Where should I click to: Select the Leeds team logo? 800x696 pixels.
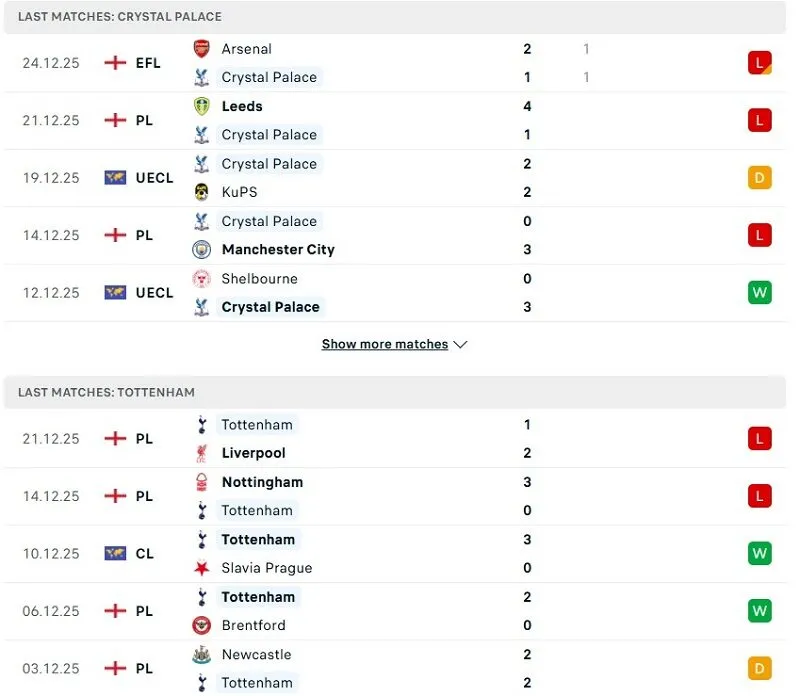[203, 106]
